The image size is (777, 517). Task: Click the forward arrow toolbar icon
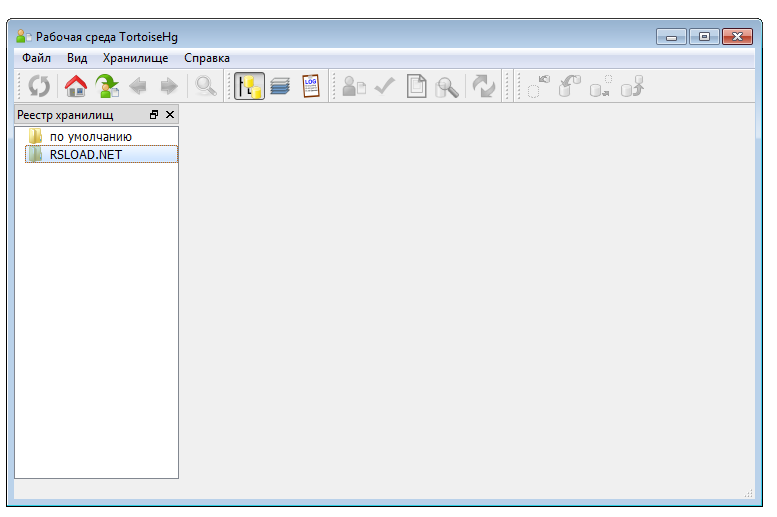click(x=169, y=86)
